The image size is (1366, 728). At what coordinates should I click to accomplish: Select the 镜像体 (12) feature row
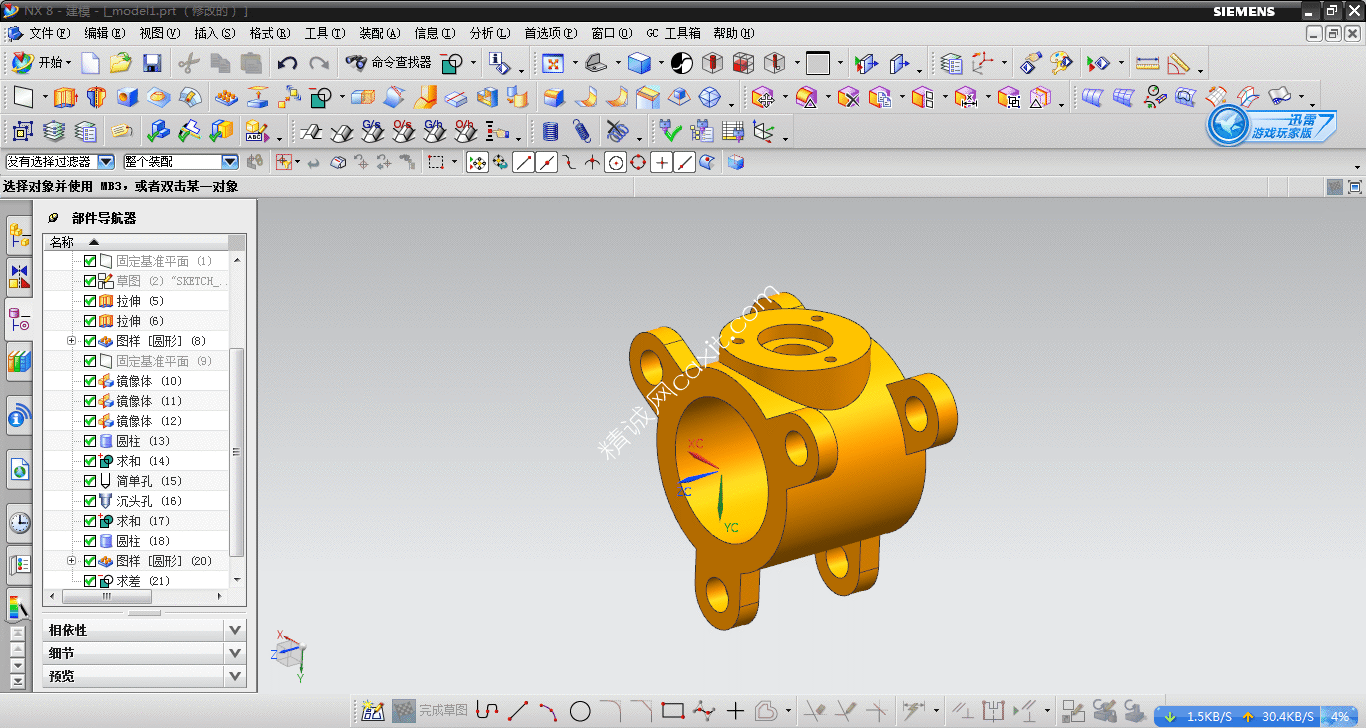[137, 421]
